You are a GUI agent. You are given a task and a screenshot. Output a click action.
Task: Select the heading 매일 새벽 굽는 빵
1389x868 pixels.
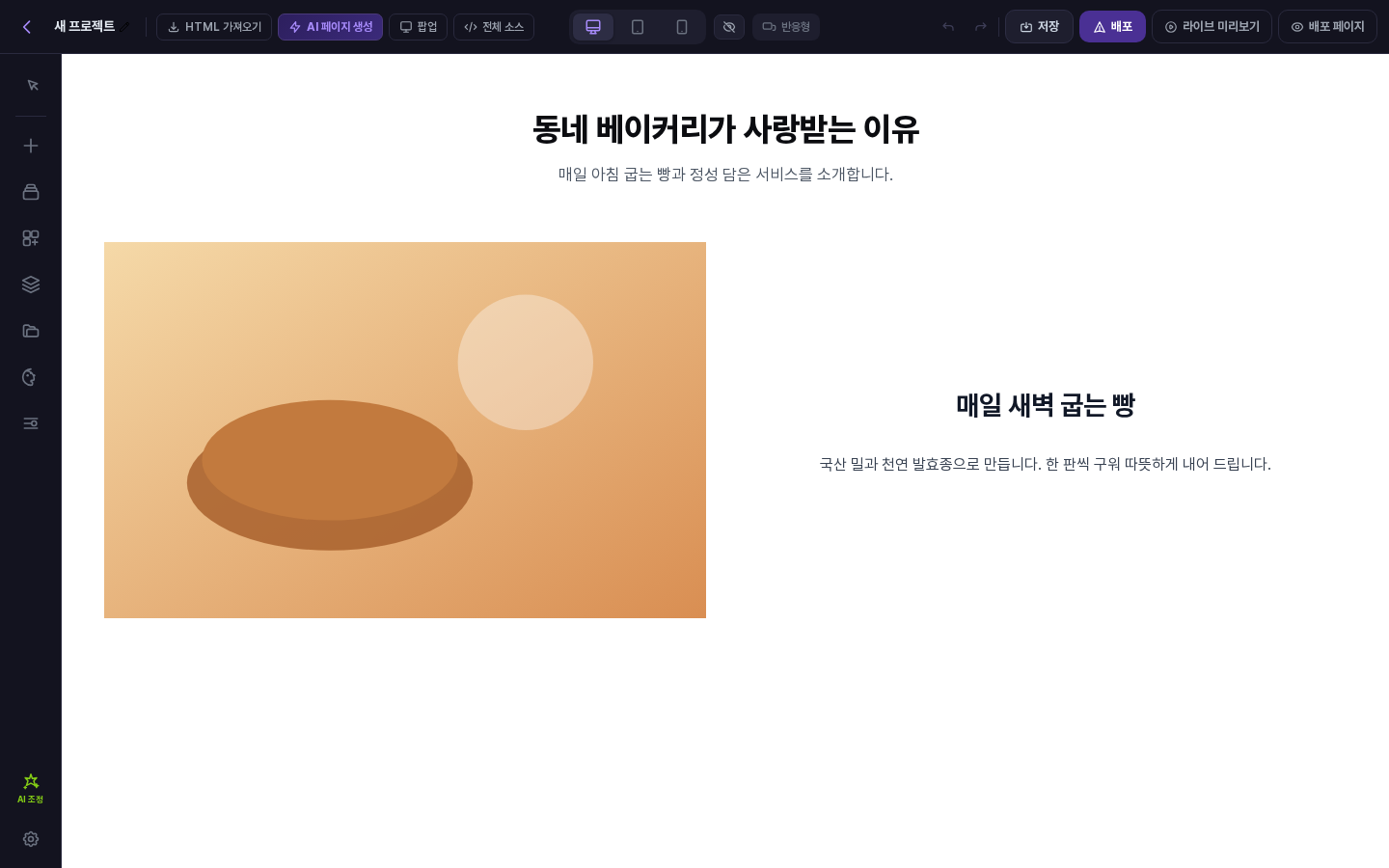pos(1046,405)
